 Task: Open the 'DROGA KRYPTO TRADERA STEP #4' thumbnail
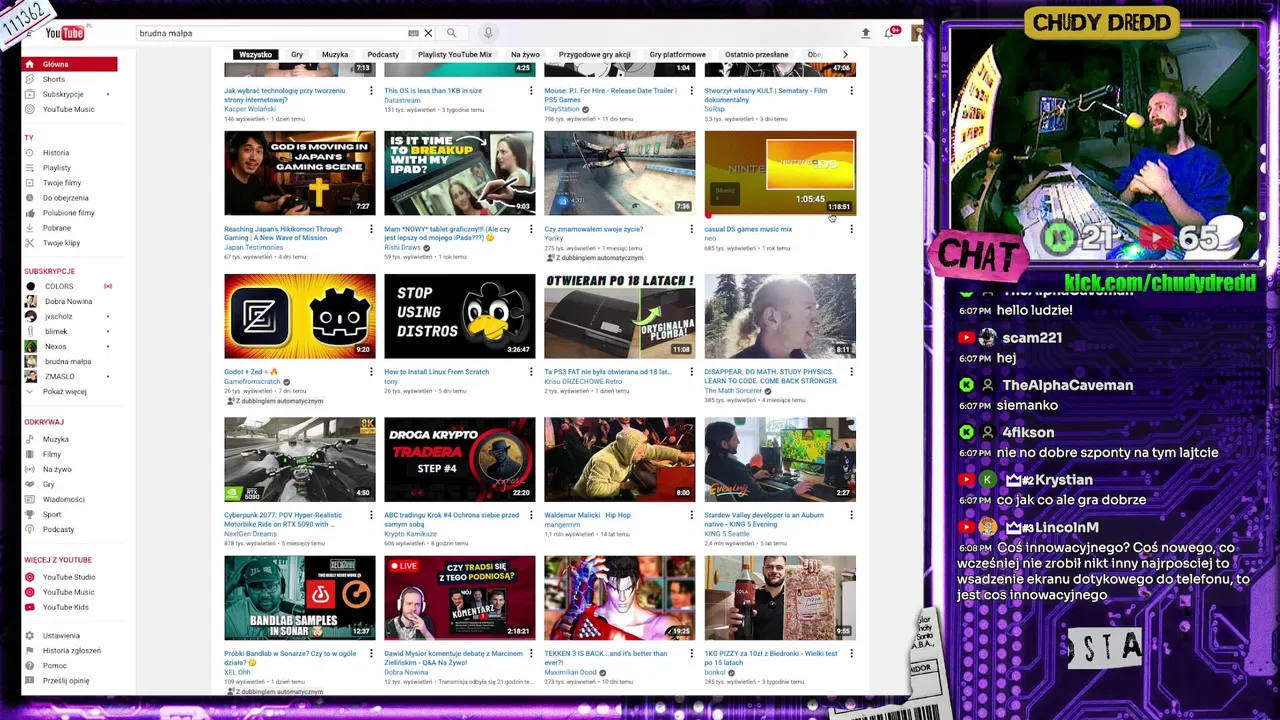[460, 459]
